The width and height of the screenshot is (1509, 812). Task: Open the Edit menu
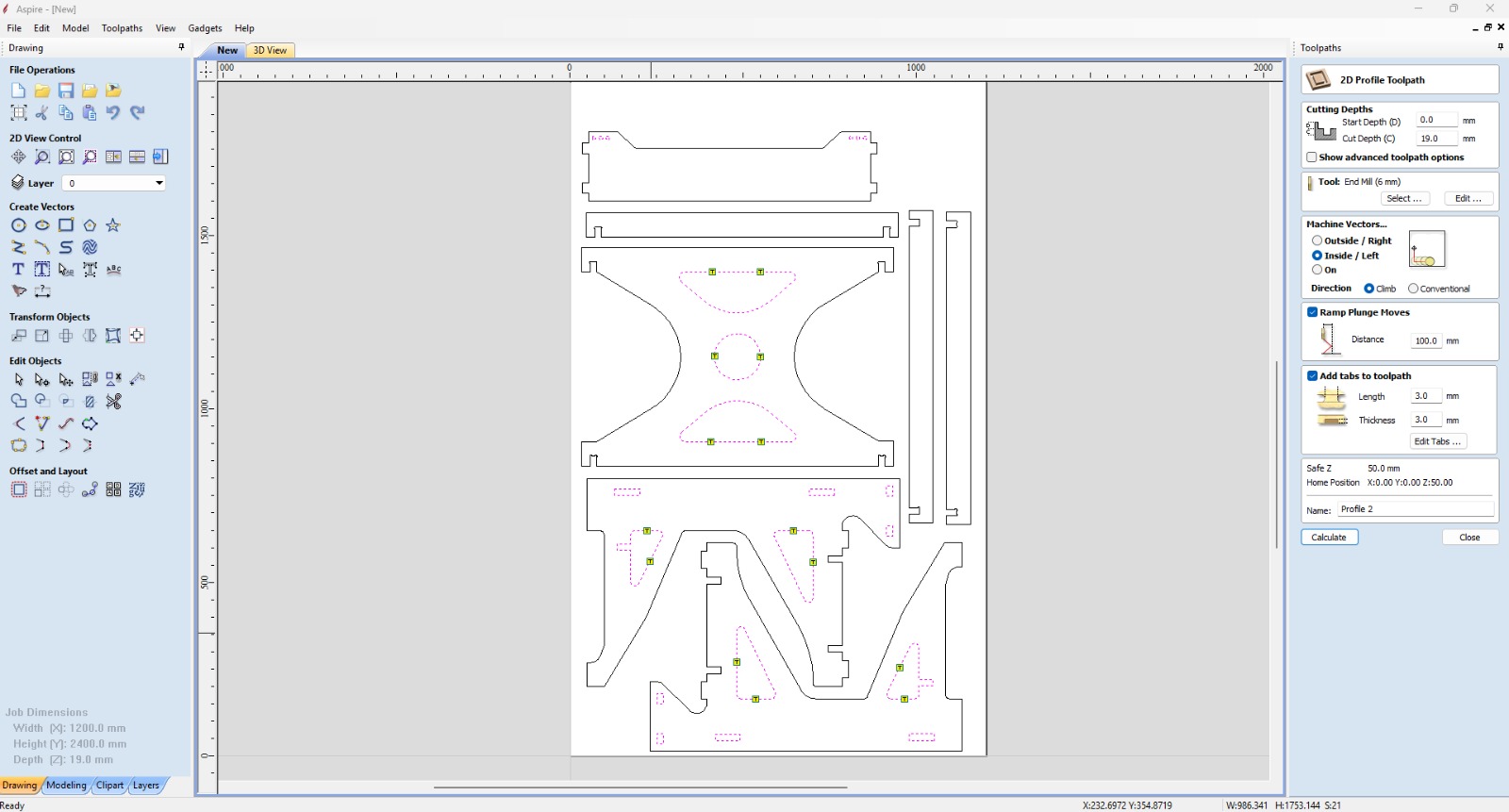point(41,28)
